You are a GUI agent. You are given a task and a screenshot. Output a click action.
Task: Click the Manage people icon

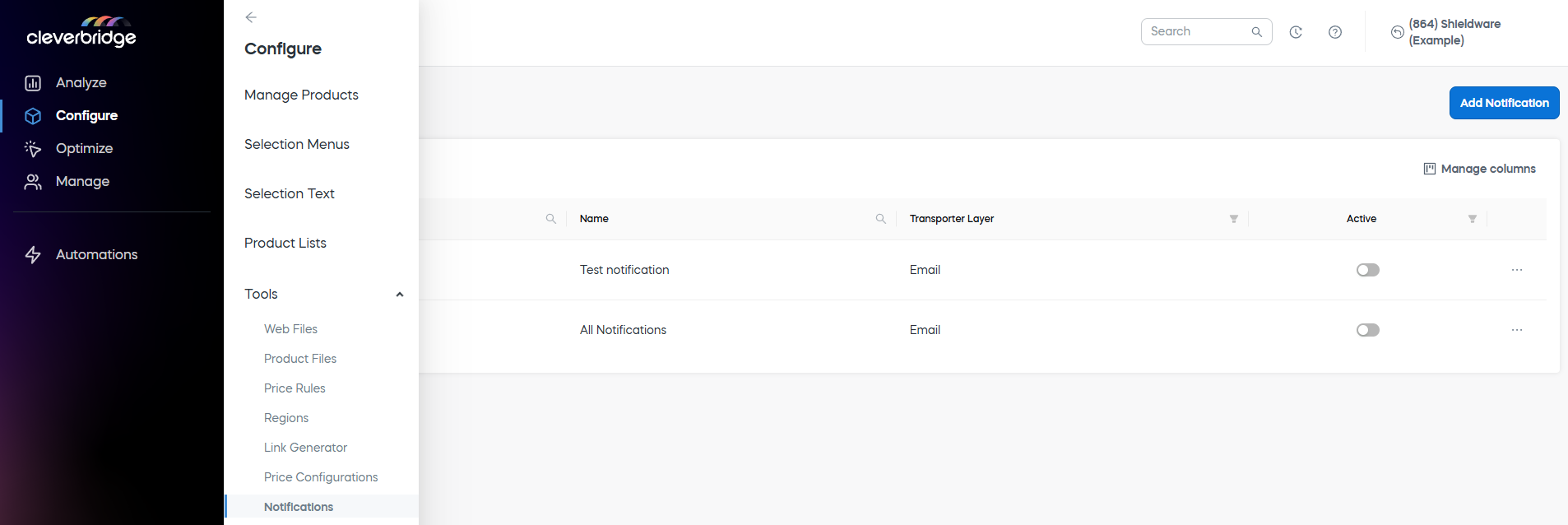(33, 182)
